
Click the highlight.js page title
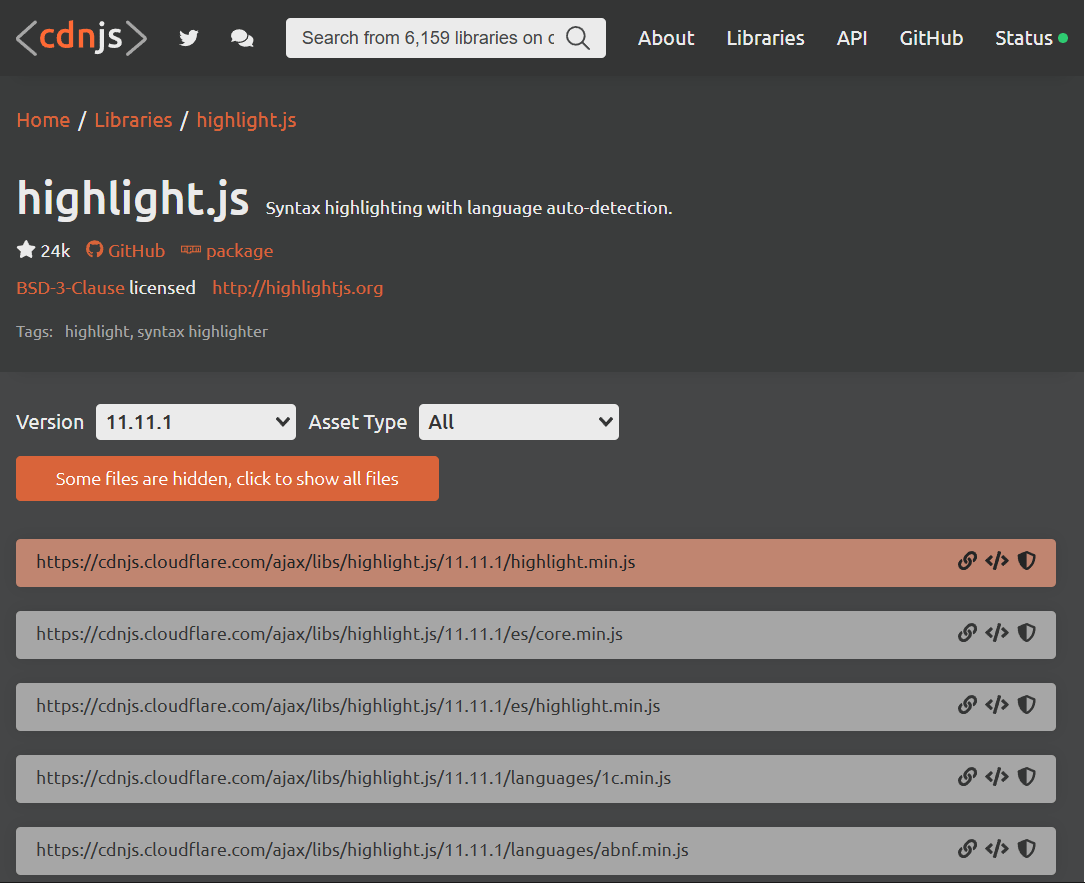(133, 200)
